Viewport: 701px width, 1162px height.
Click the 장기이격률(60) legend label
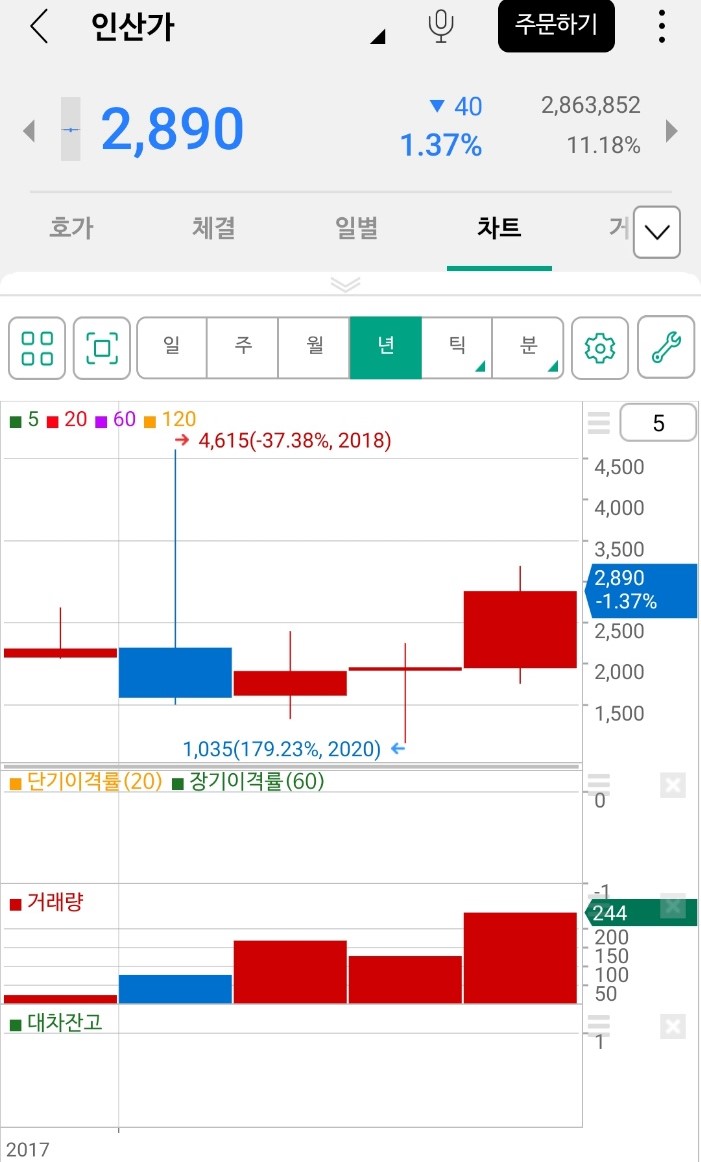point(249,782)
